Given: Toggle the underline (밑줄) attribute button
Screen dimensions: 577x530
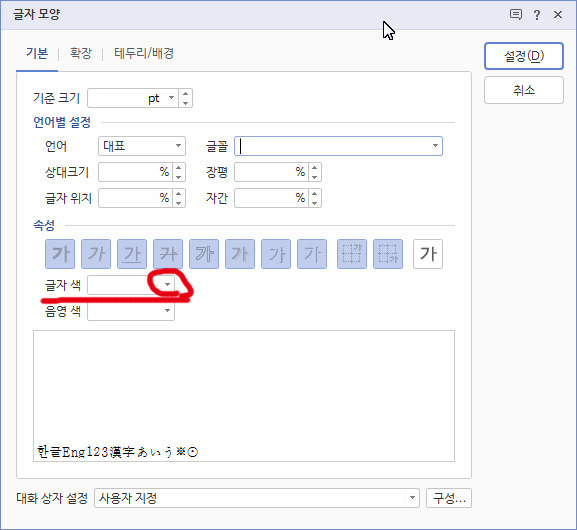Looking at the screenshot, I should 132,254.
